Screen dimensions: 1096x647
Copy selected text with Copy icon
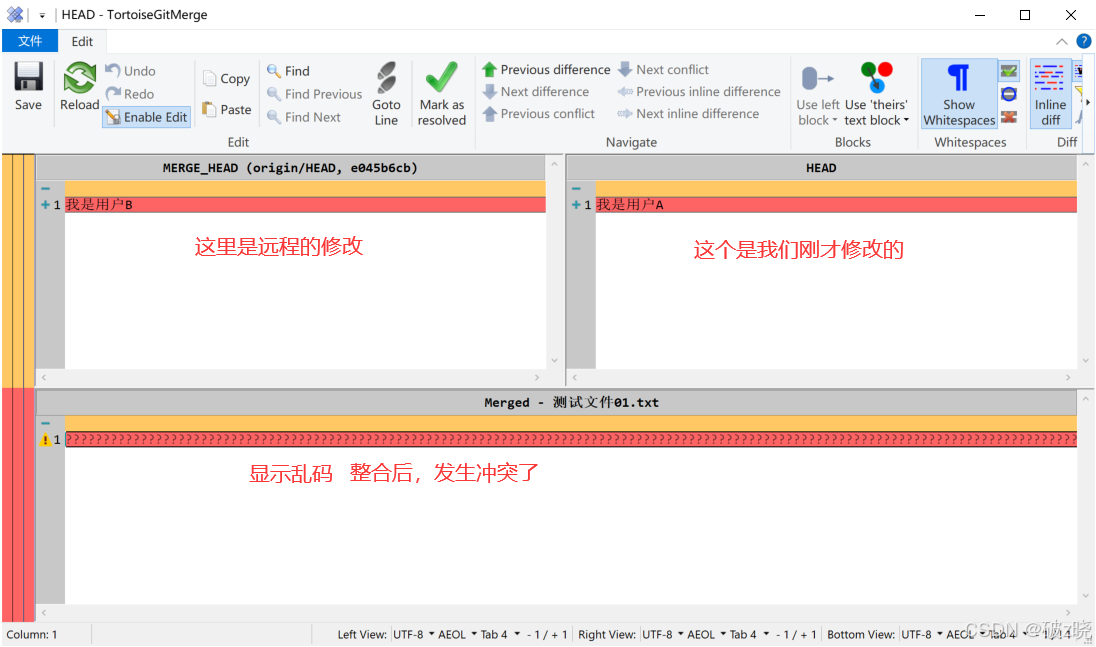(x=209, y=78)
